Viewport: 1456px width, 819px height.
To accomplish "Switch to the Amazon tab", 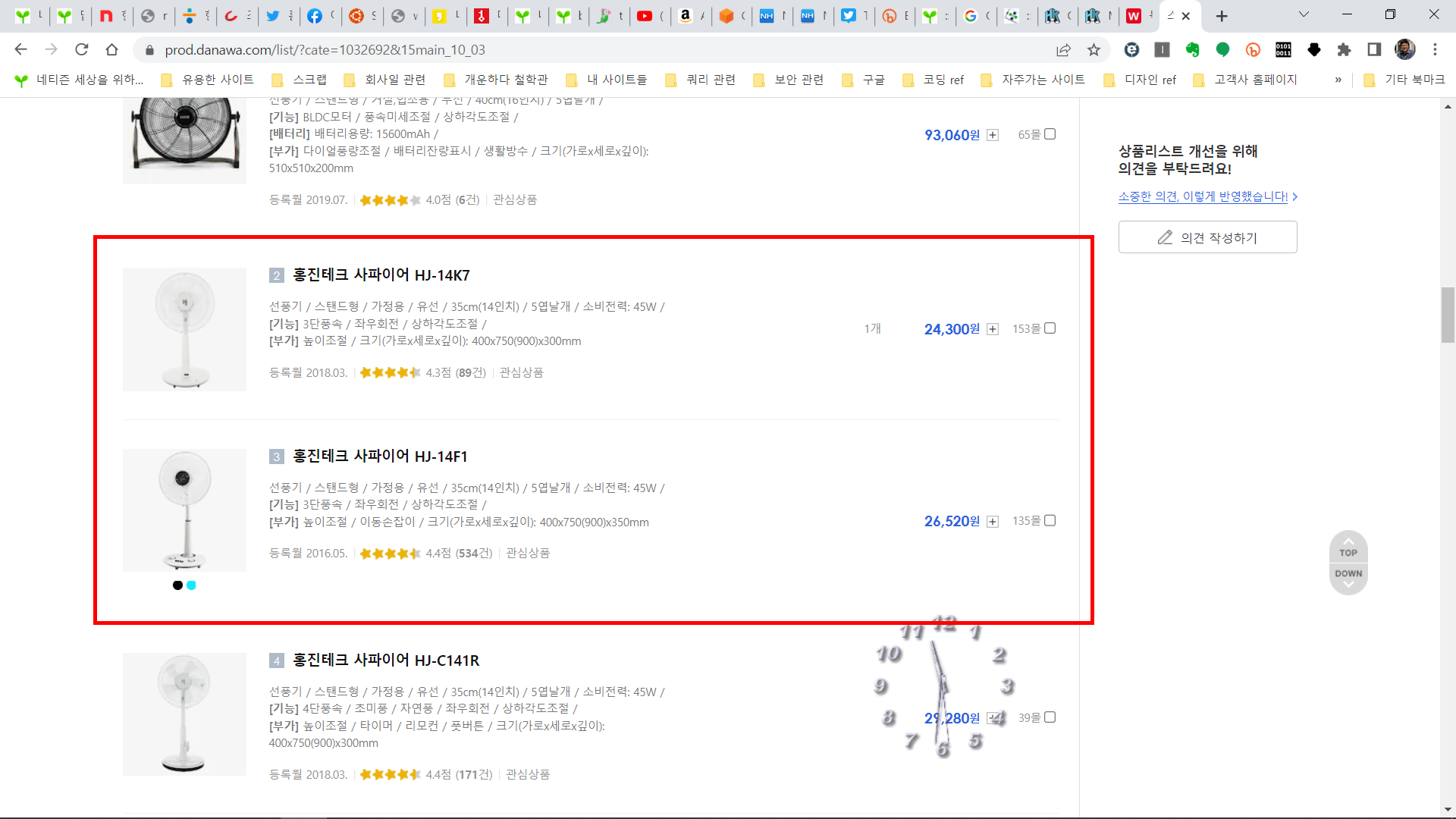I will coord(692,16).
